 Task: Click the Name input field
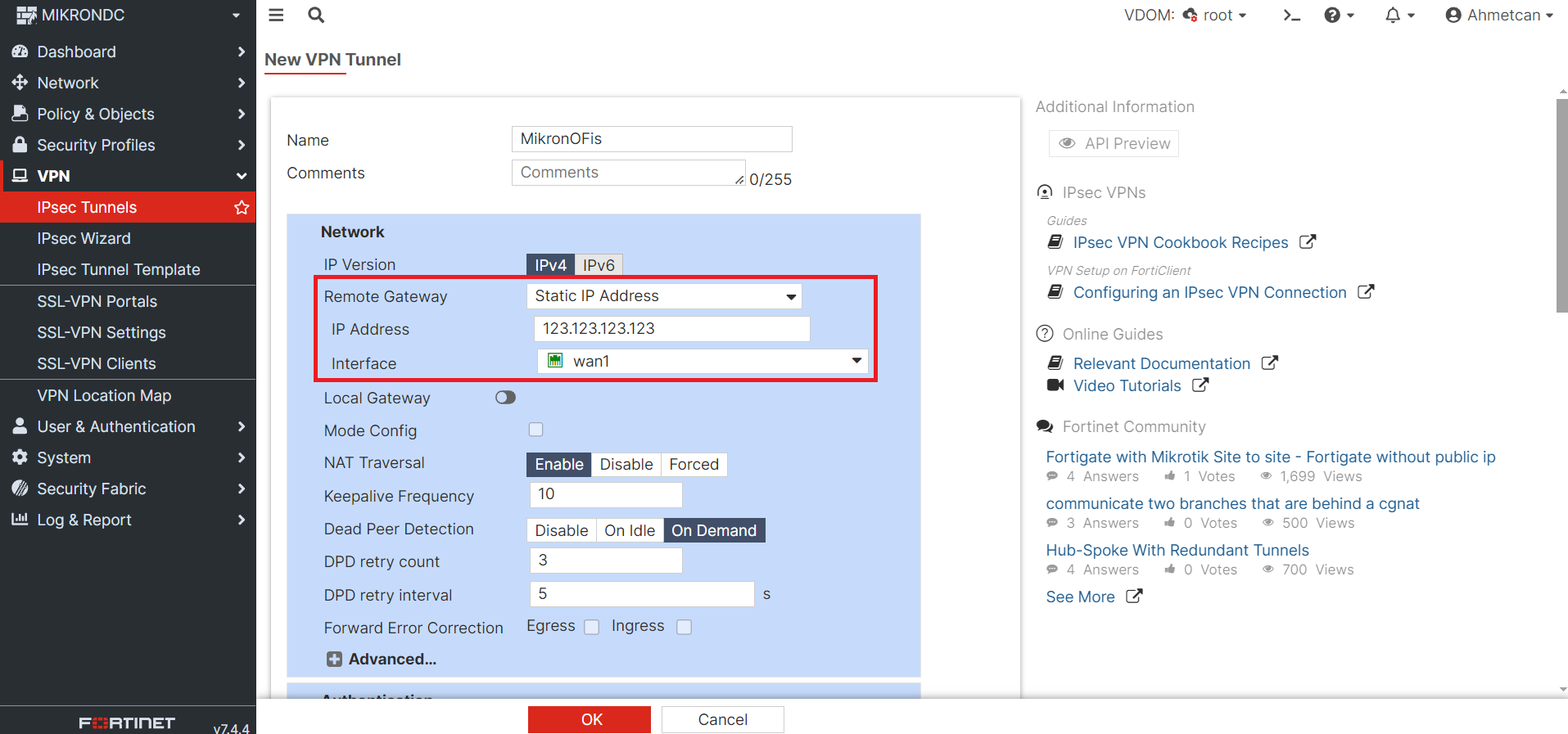(652, 139)
